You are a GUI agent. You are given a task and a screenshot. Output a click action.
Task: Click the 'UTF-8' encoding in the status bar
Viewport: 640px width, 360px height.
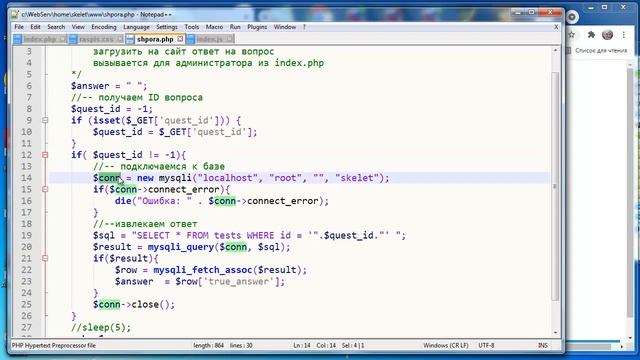486,345
